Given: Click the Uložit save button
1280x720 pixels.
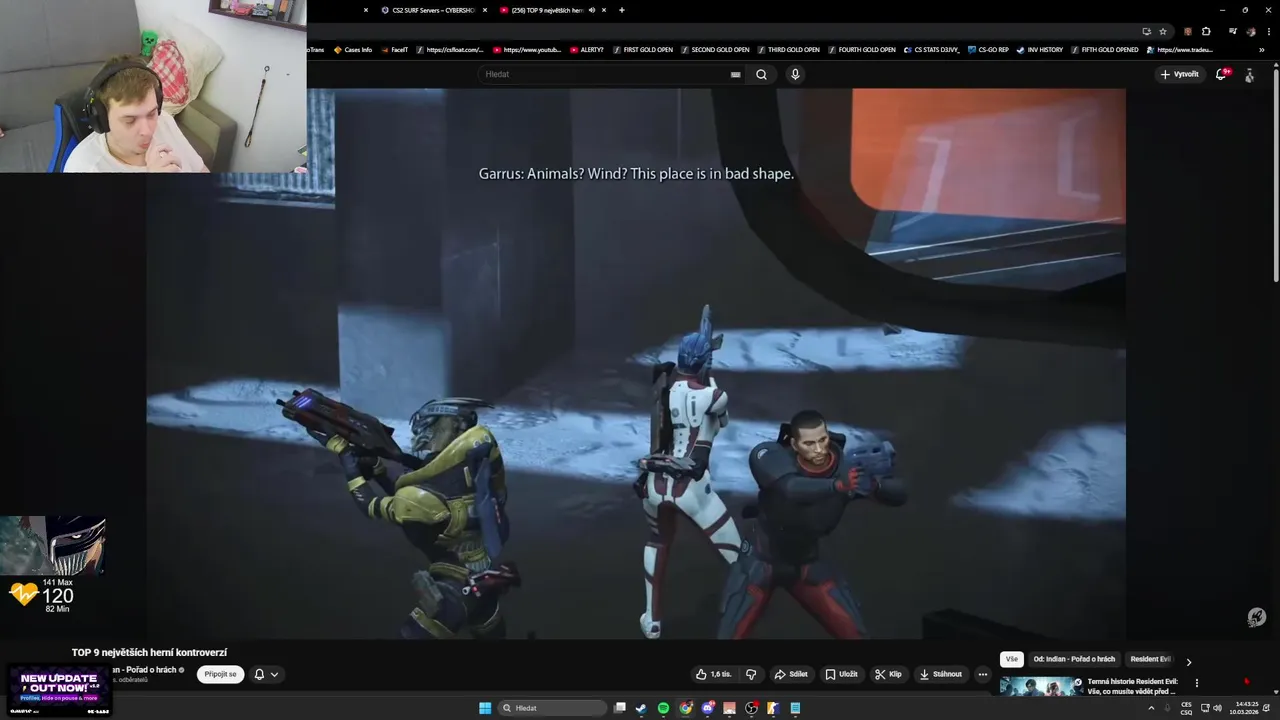Looking at the screenshot, I should (841, 674).
